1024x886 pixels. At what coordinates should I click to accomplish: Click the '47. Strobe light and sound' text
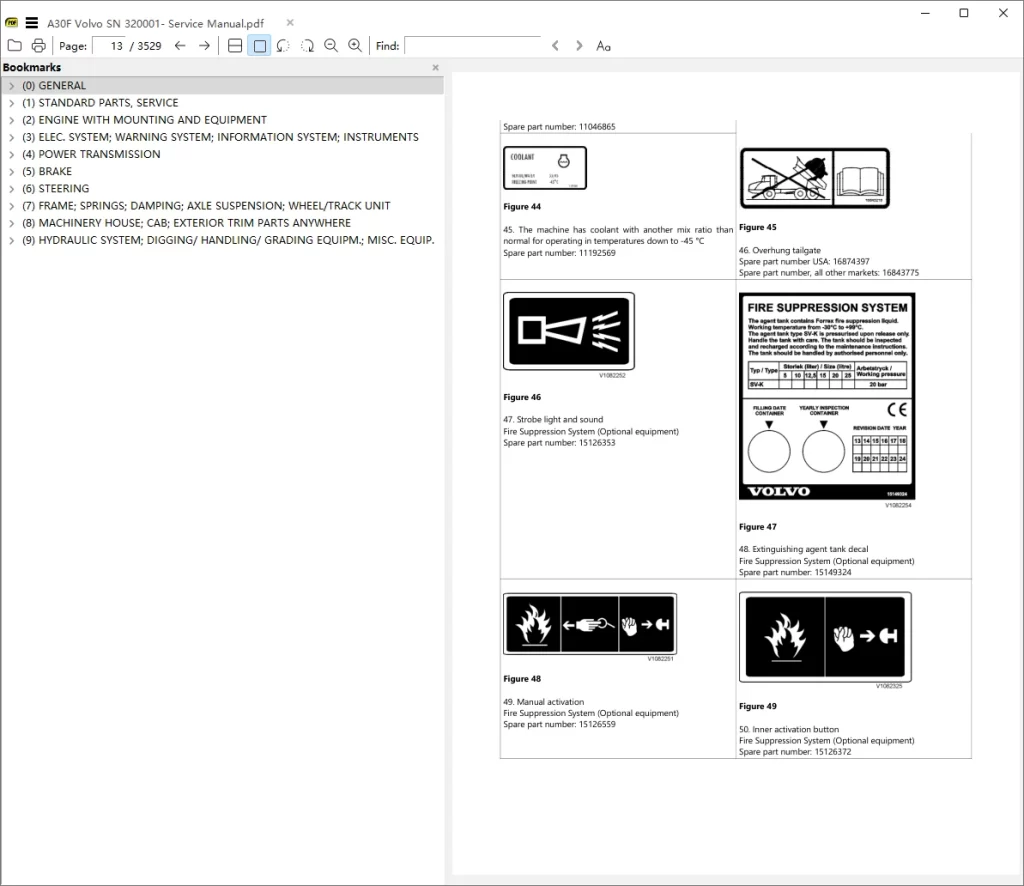tap(553, 420)
